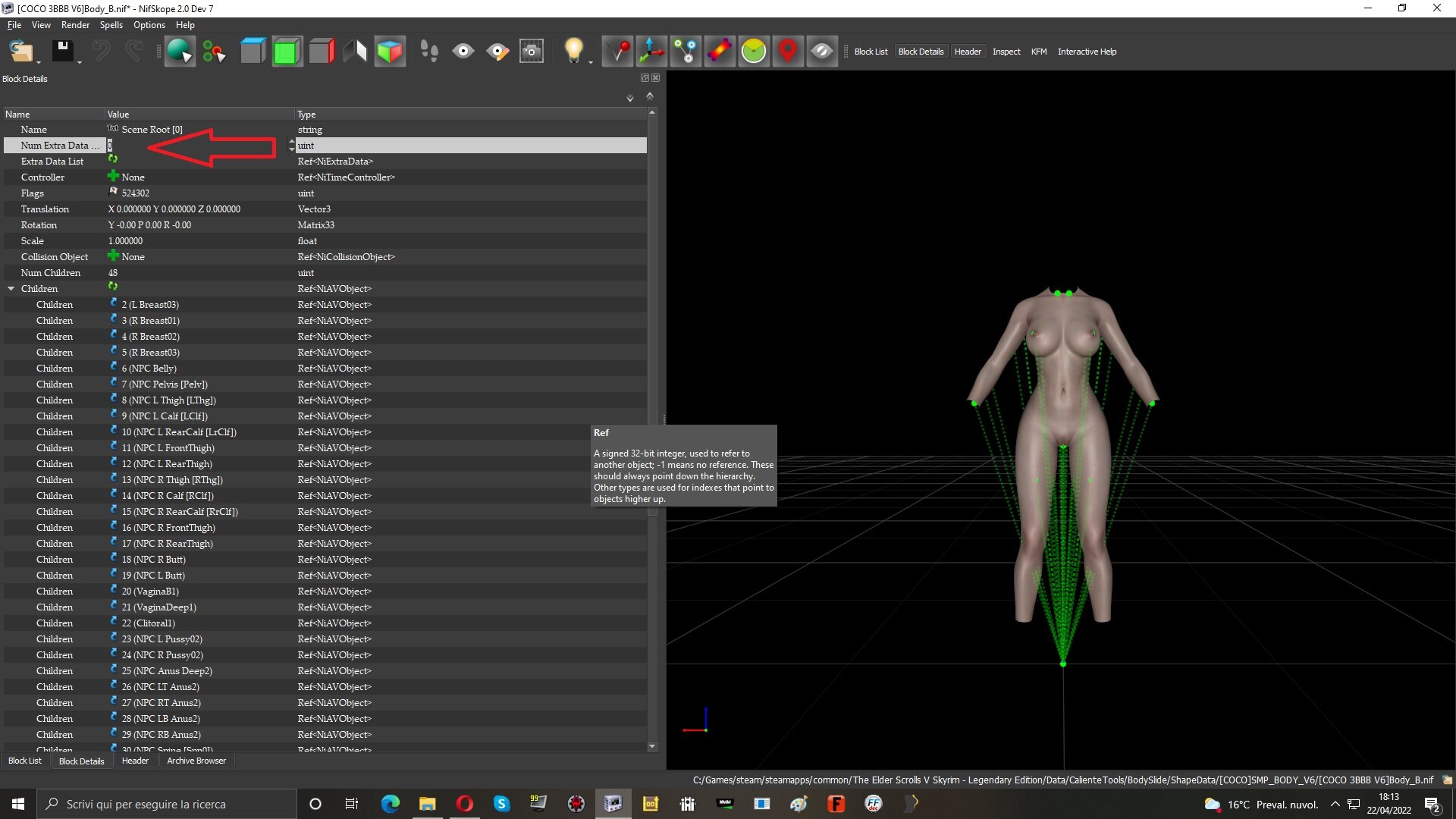1456x819 pixels.
Task: Toggle the lighting bulb icon
Action: pos(573,51)
